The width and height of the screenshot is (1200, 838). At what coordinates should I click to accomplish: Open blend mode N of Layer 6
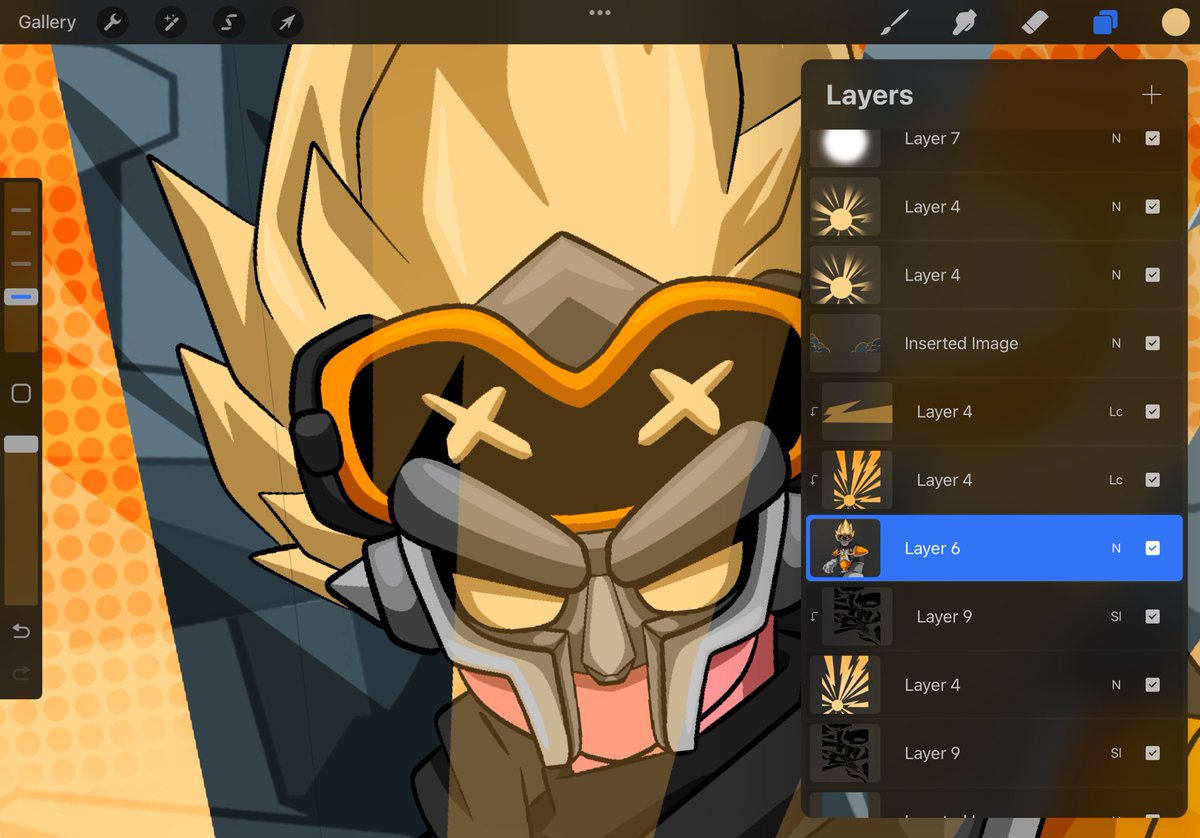coord(1116,548)
